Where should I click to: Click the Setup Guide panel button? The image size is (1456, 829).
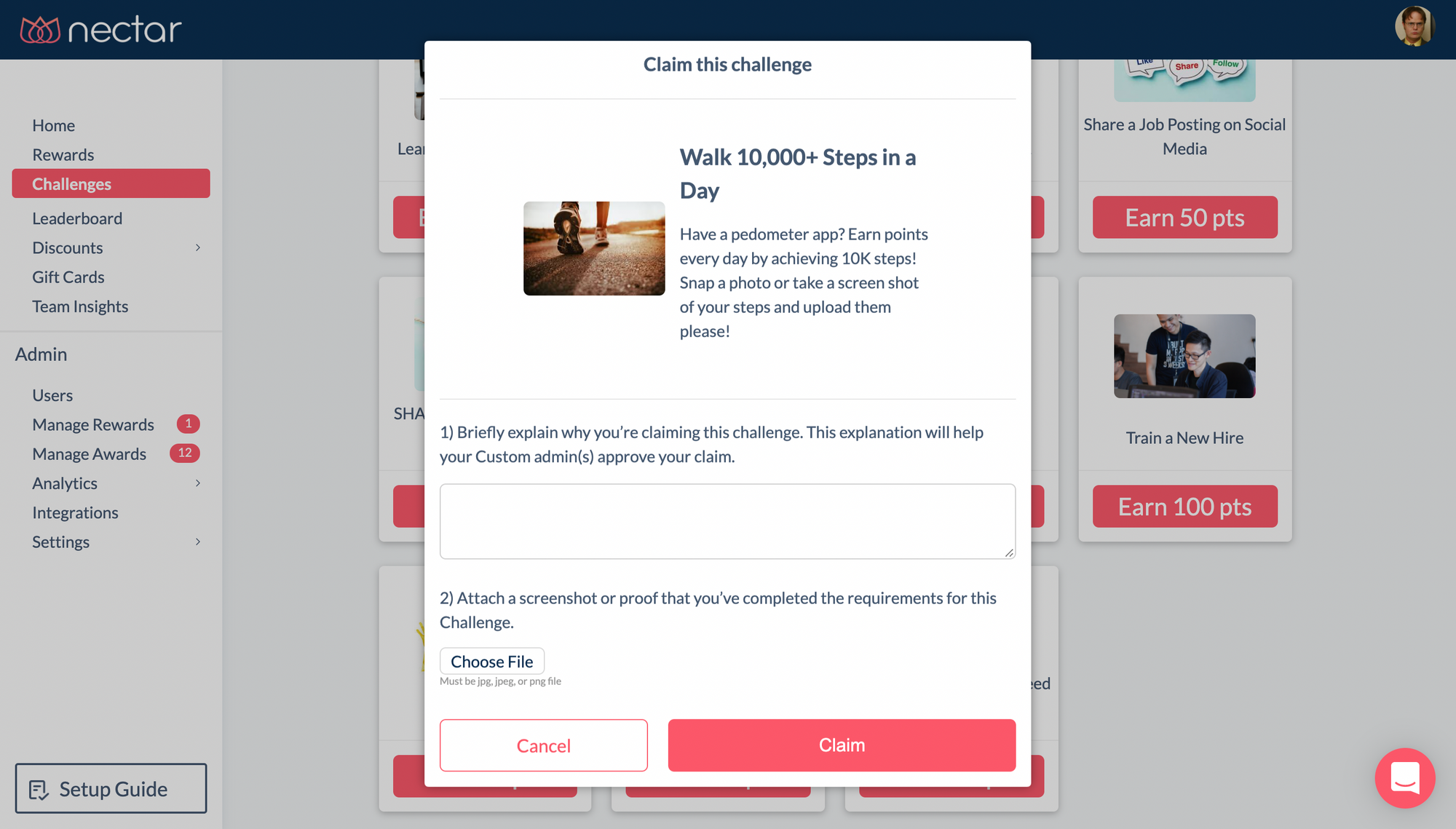click(x=110, y=789)
